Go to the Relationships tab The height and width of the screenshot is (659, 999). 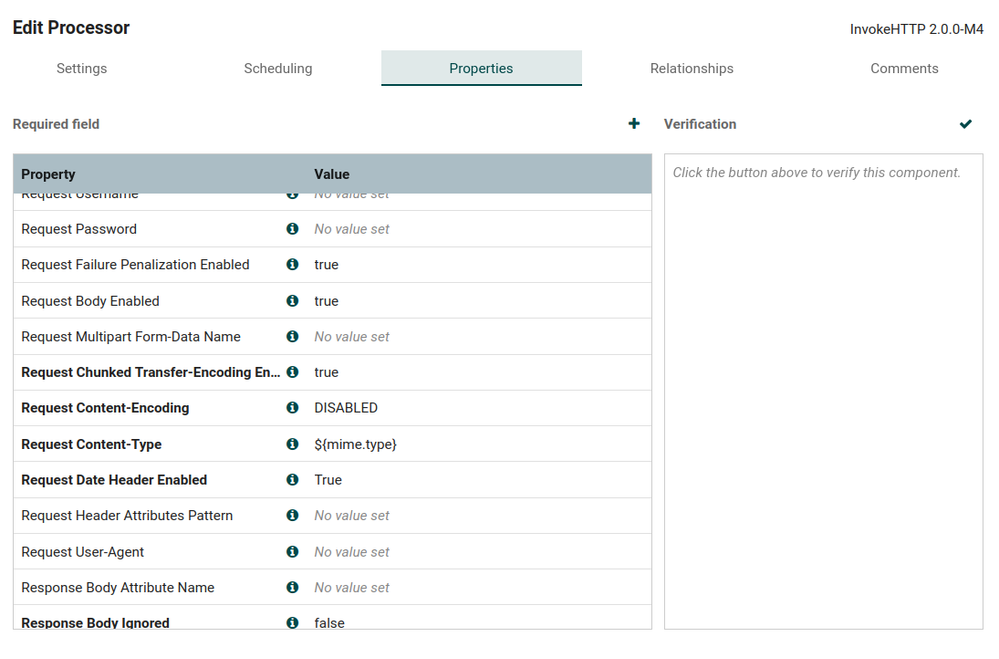click(x=692, y=69)
